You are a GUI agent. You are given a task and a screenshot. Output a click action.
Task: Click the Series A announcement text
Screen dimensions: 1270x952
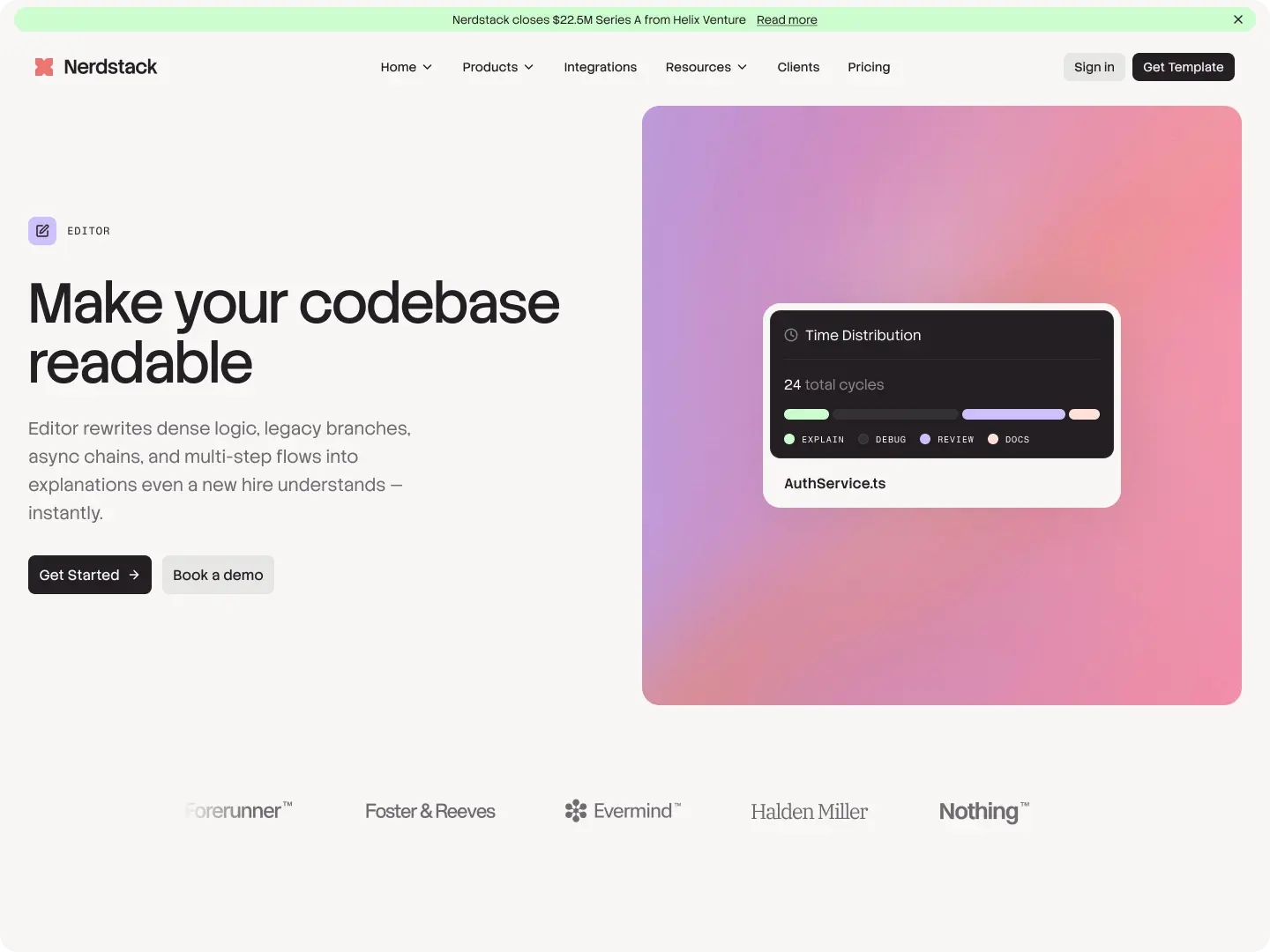(599, 19)
